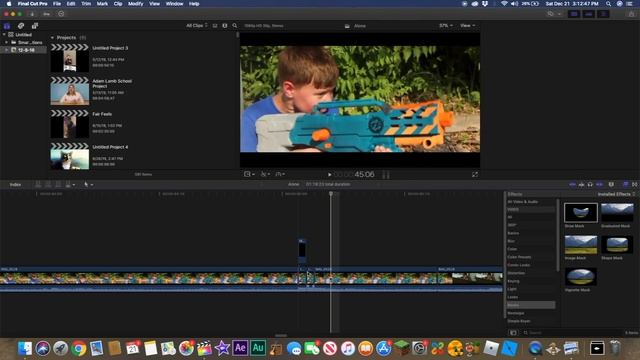Select the Vignette Mask effect thumbnail
The height and width of the screenshot is (360, 640).
tap(580, 277)
